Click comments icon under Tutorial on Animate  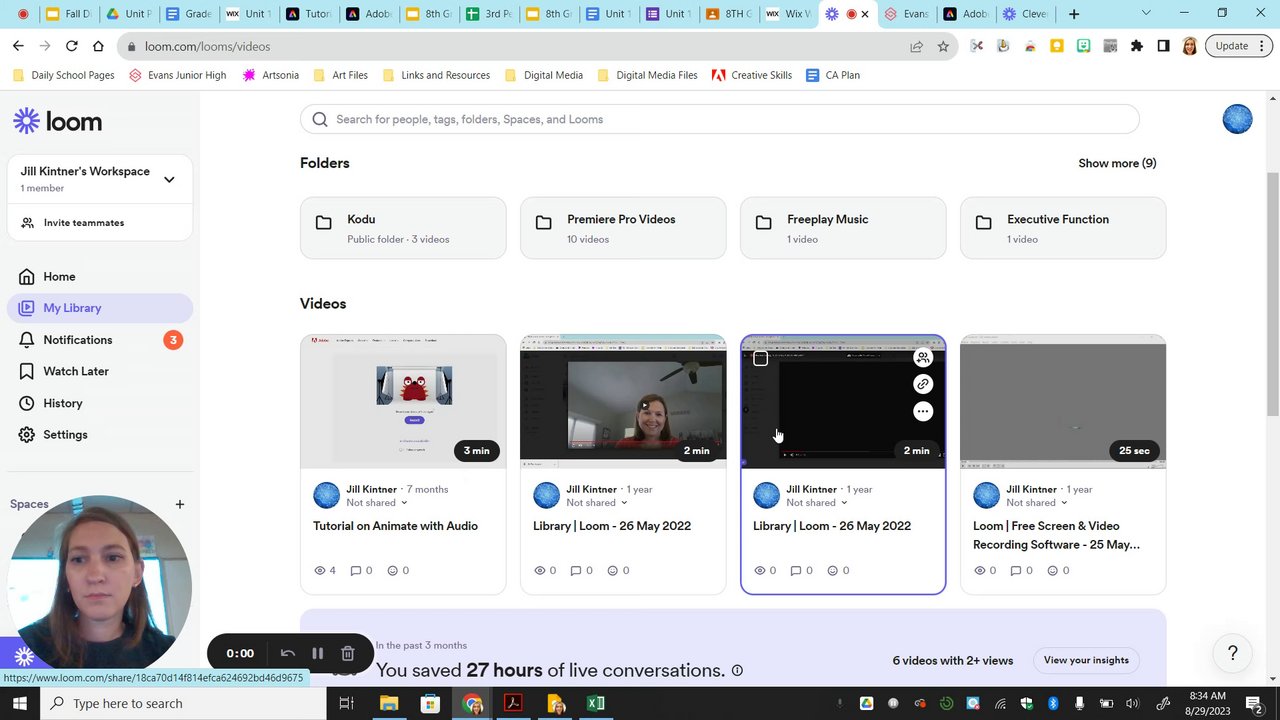355,570
